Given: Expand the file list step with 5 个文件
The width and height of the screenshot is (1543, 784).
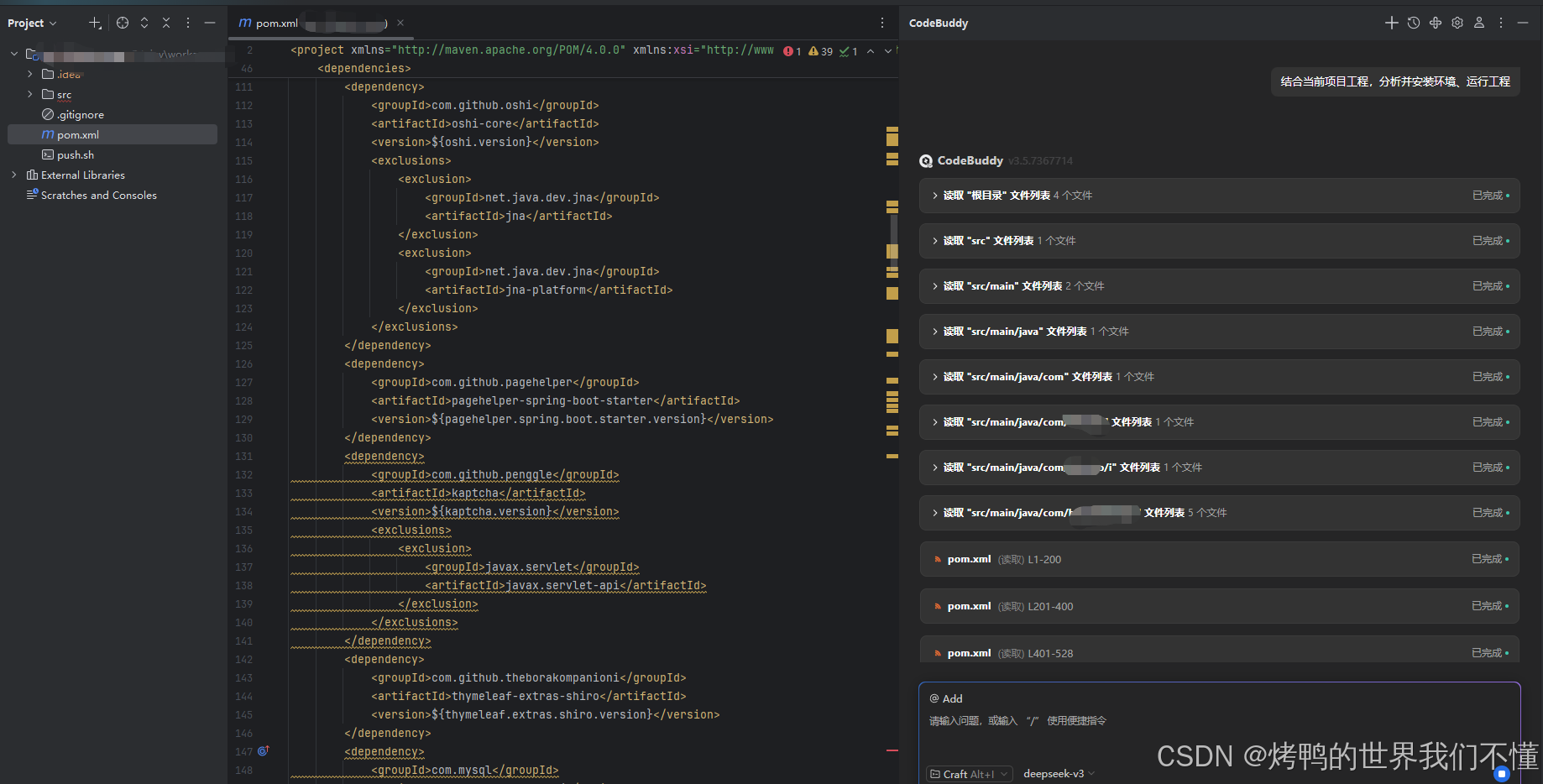Looking at the screenshot, I should (x=1220, y=513).
